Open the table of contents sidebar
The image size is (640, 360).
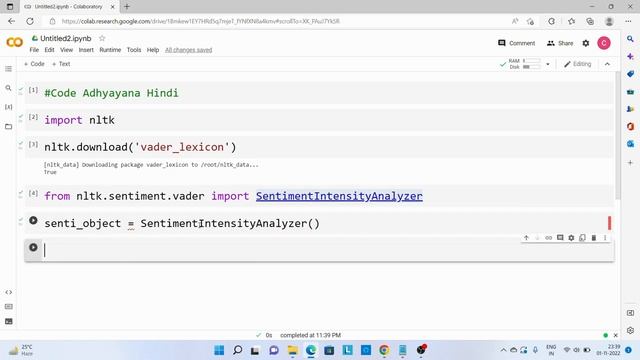(8, 69)
